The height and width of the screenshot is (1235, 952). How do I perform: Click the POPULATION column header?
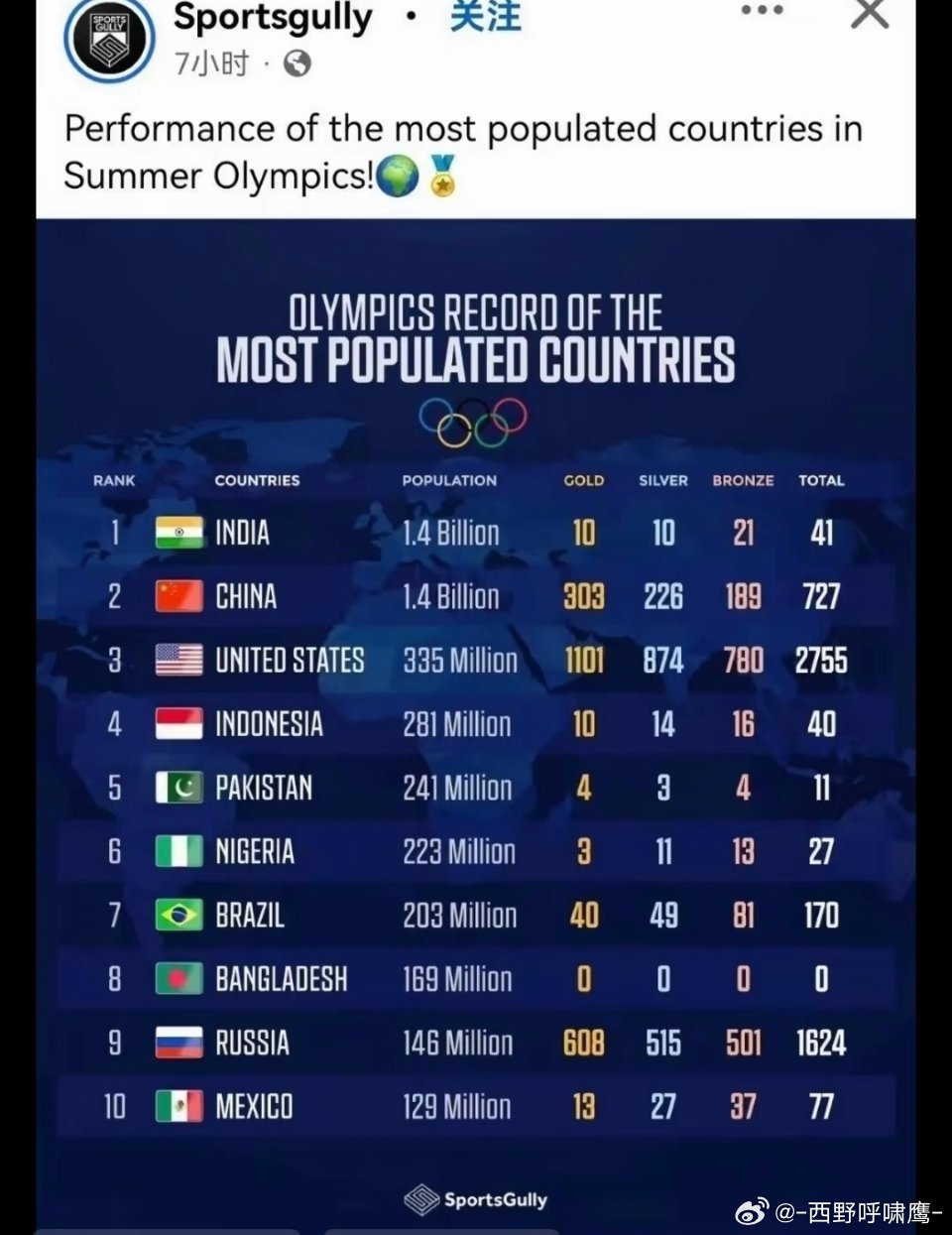[x=449, y=480]
